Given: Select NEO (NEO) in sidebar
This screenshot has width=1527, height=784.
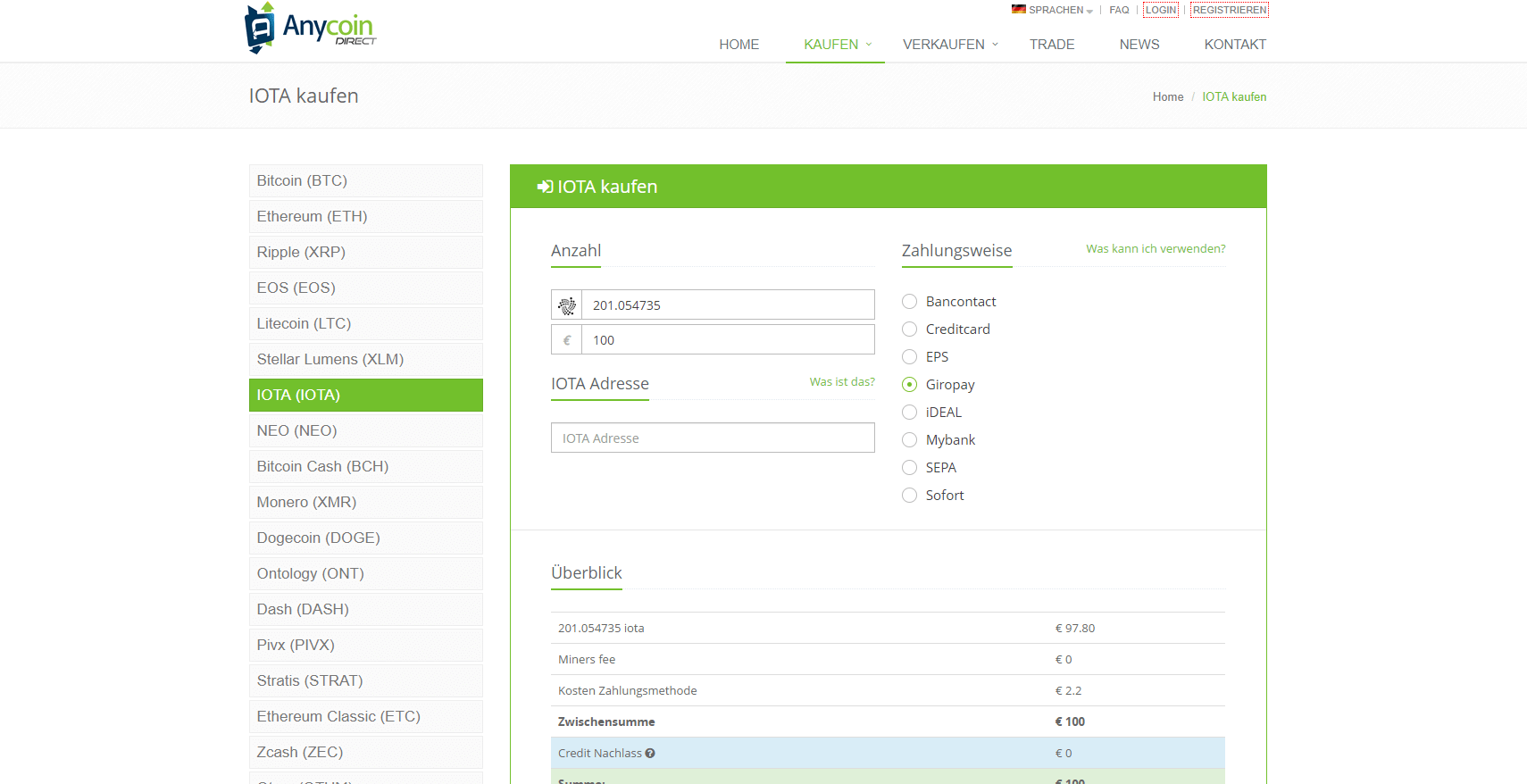Looking at the screenshot, I should click(x=366, y=430).
